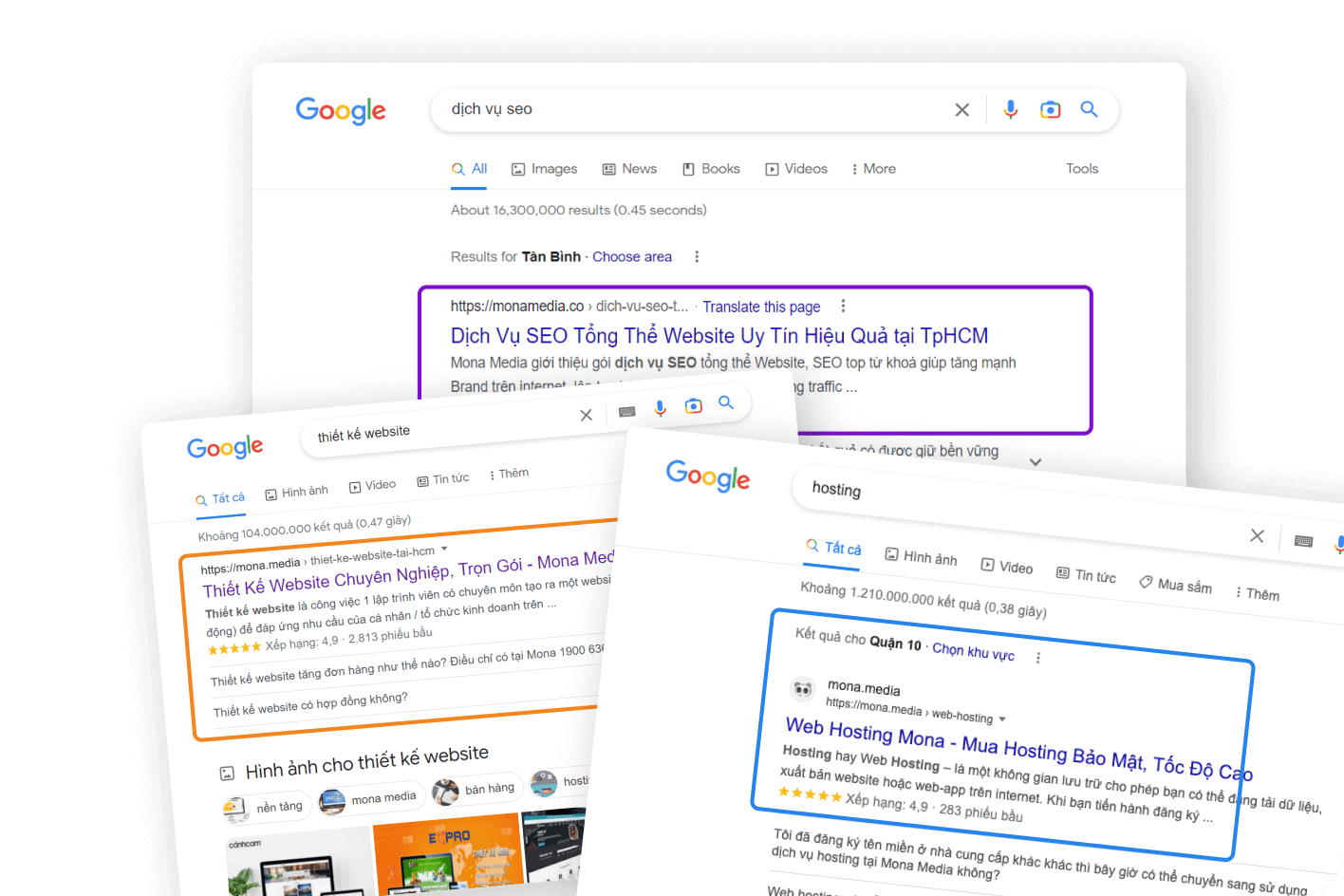Clear the 'thiết kế website' search query
1344x896 pixels.
(586, 415)
